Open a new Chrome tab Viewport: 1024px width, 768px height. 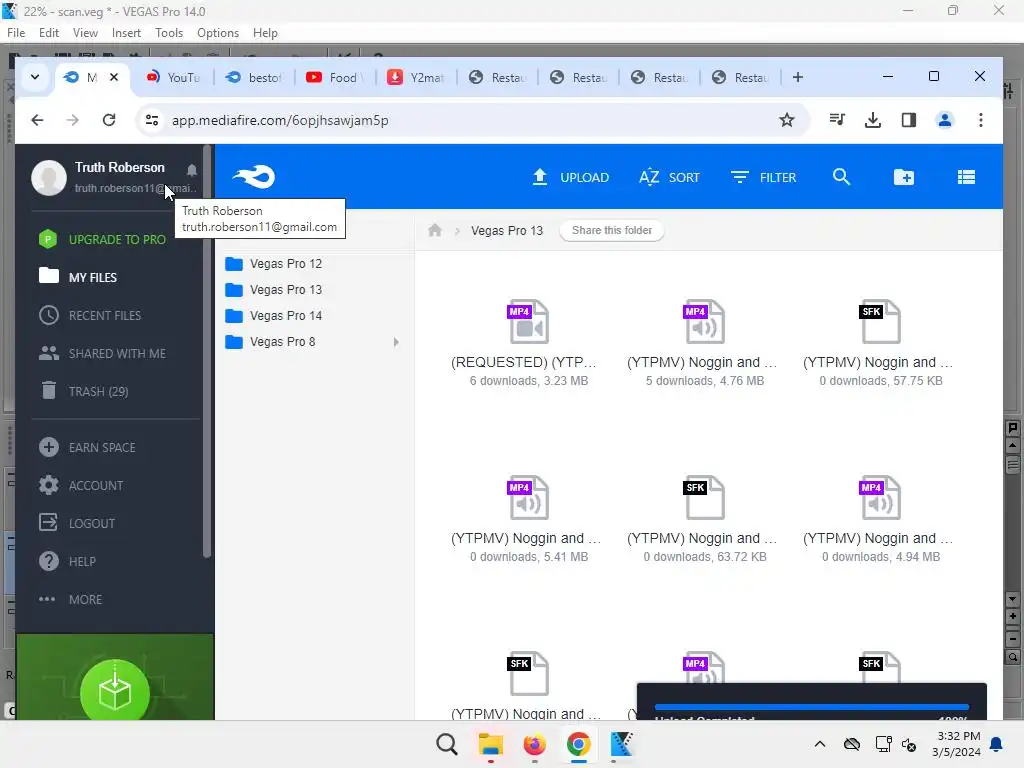click(797, 77)
